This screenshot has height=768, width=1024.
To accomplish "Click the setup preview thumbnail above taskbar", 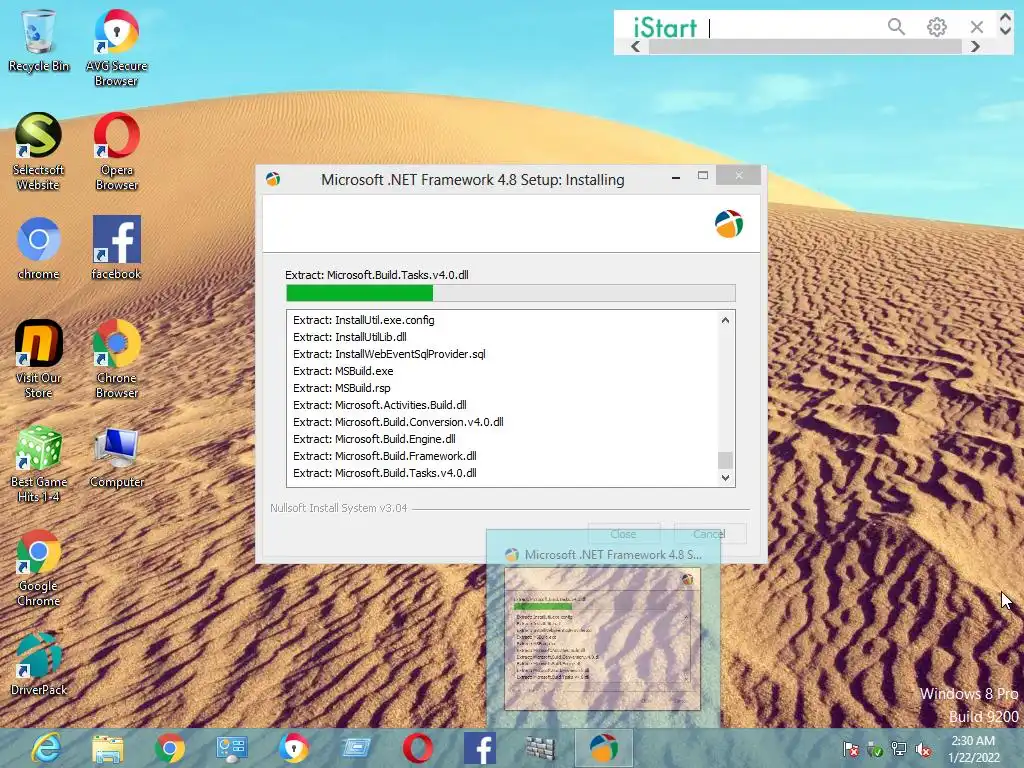I will (602, 639).
